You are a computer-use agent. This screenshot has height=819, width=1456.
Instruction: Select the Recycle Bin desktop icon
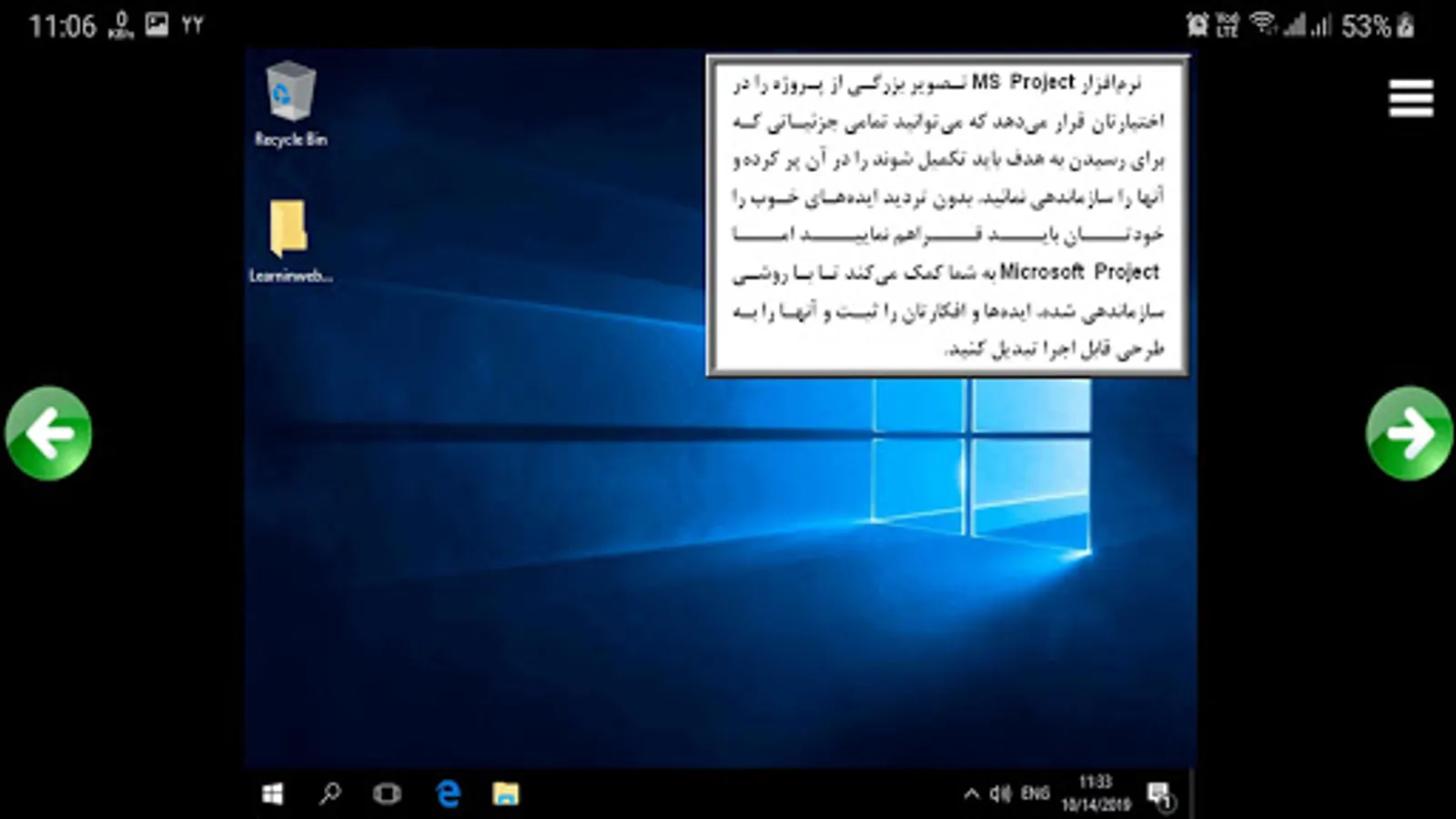[290, 104]
